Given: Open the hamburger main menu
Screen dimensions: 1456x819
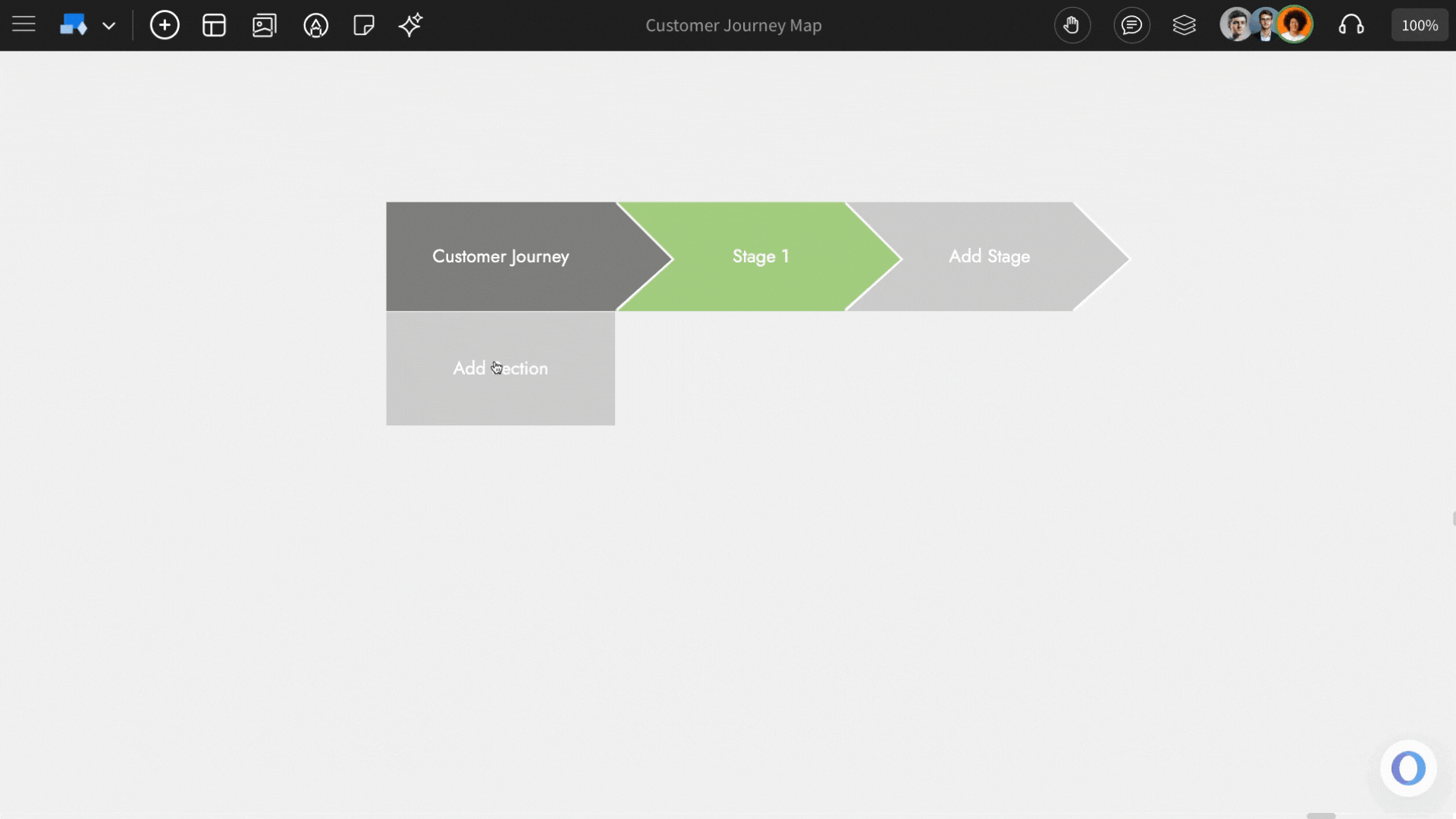Looking at the screenshot, I should (x=24, y=25).
